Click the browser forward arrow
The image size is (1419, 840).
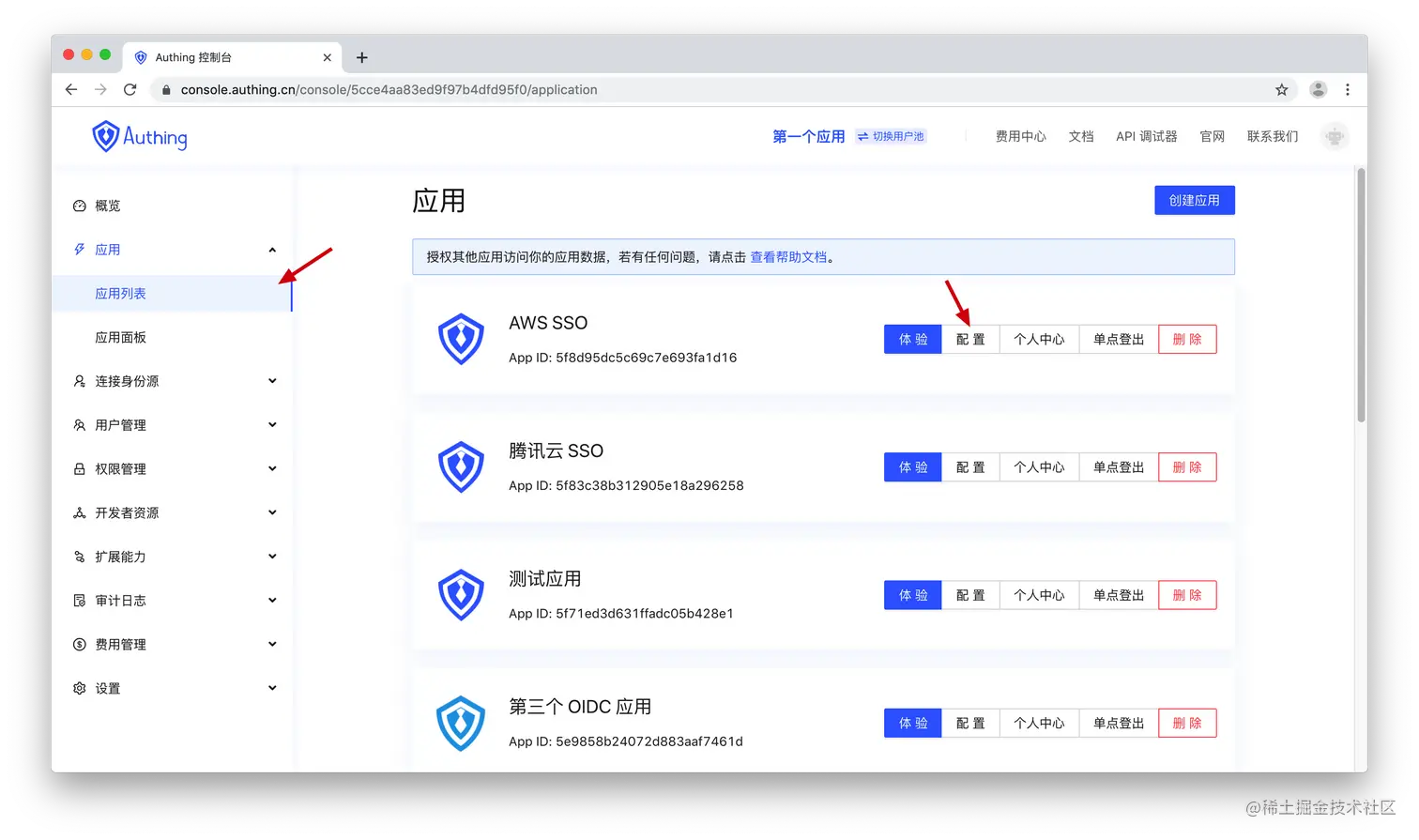[x=100, y=89]
